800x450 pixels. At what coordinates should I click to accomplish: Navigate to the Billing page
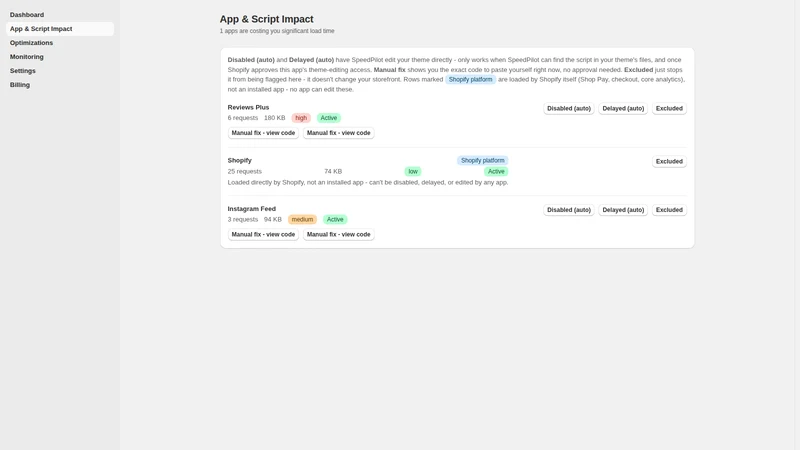pyautogui.click(x=20, y=85)
